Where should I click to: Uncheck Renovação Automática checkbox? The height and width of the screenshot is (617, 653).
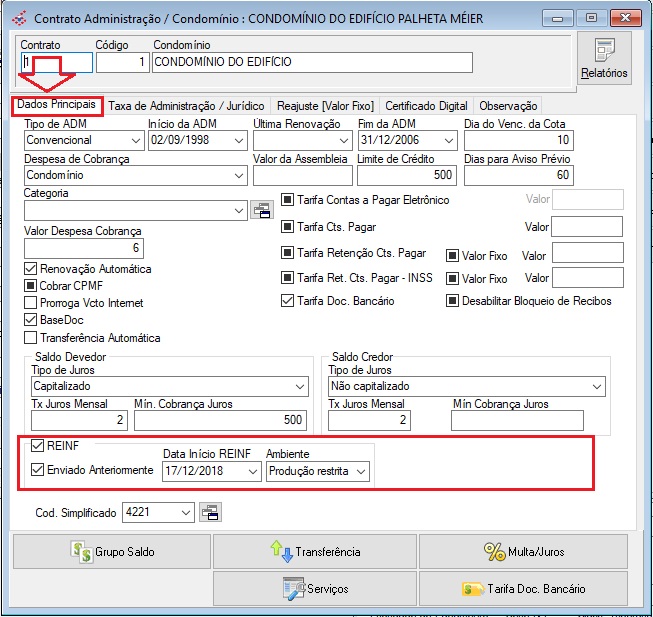31,269
